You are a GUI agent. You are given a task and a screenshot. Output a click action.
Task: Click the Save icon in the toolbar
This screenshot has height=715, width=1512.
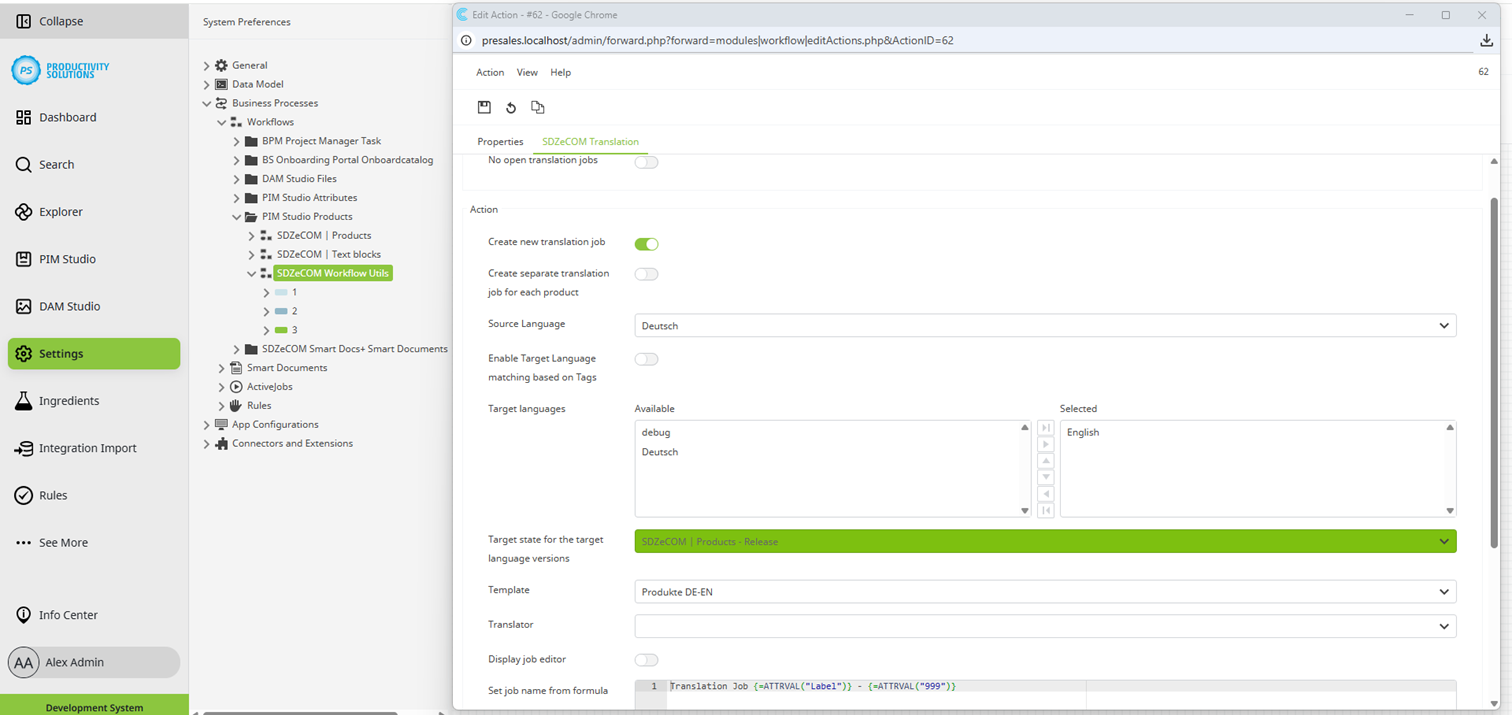click(x=485, y=107)
